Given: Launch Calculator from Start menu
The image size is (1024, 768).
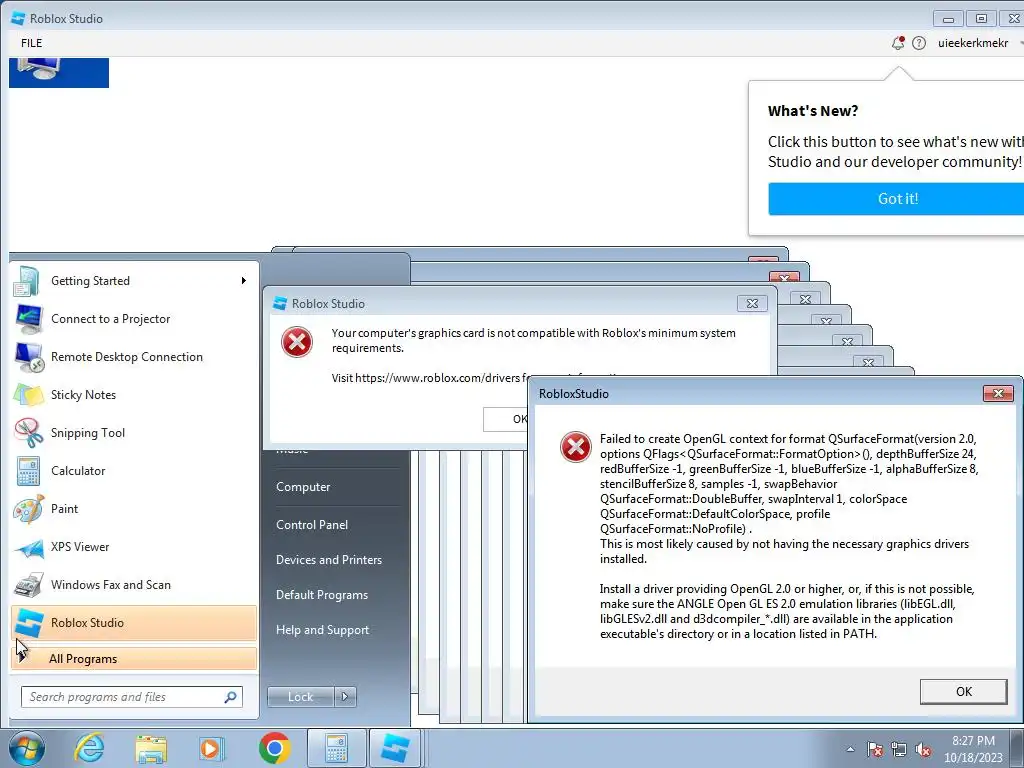Looking at the screenshot, I should pyautogui.click(x=134, y=470).
